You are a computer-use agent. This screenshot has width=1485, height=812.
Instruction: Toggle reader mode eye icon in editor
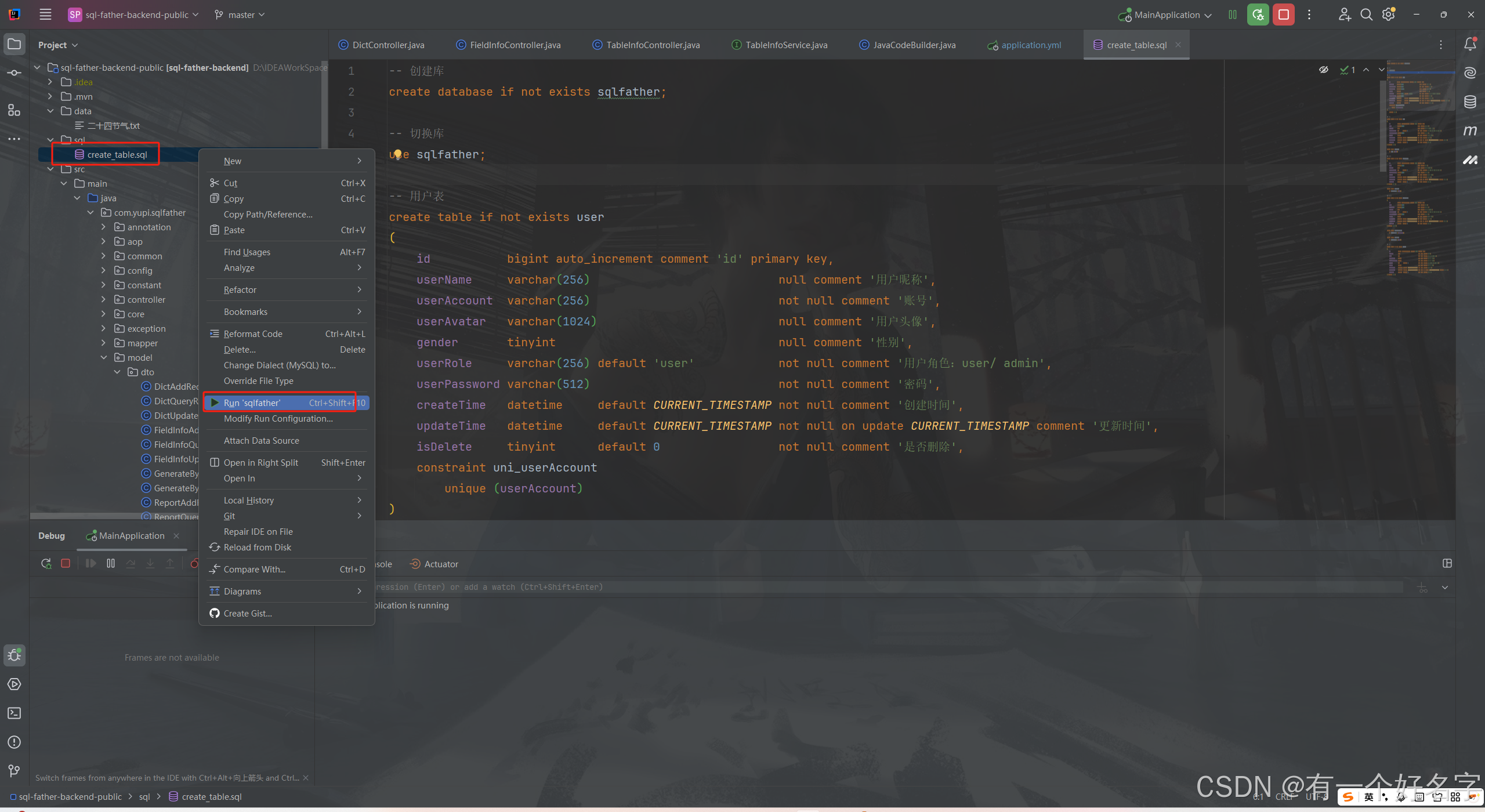coord(1323,70)
